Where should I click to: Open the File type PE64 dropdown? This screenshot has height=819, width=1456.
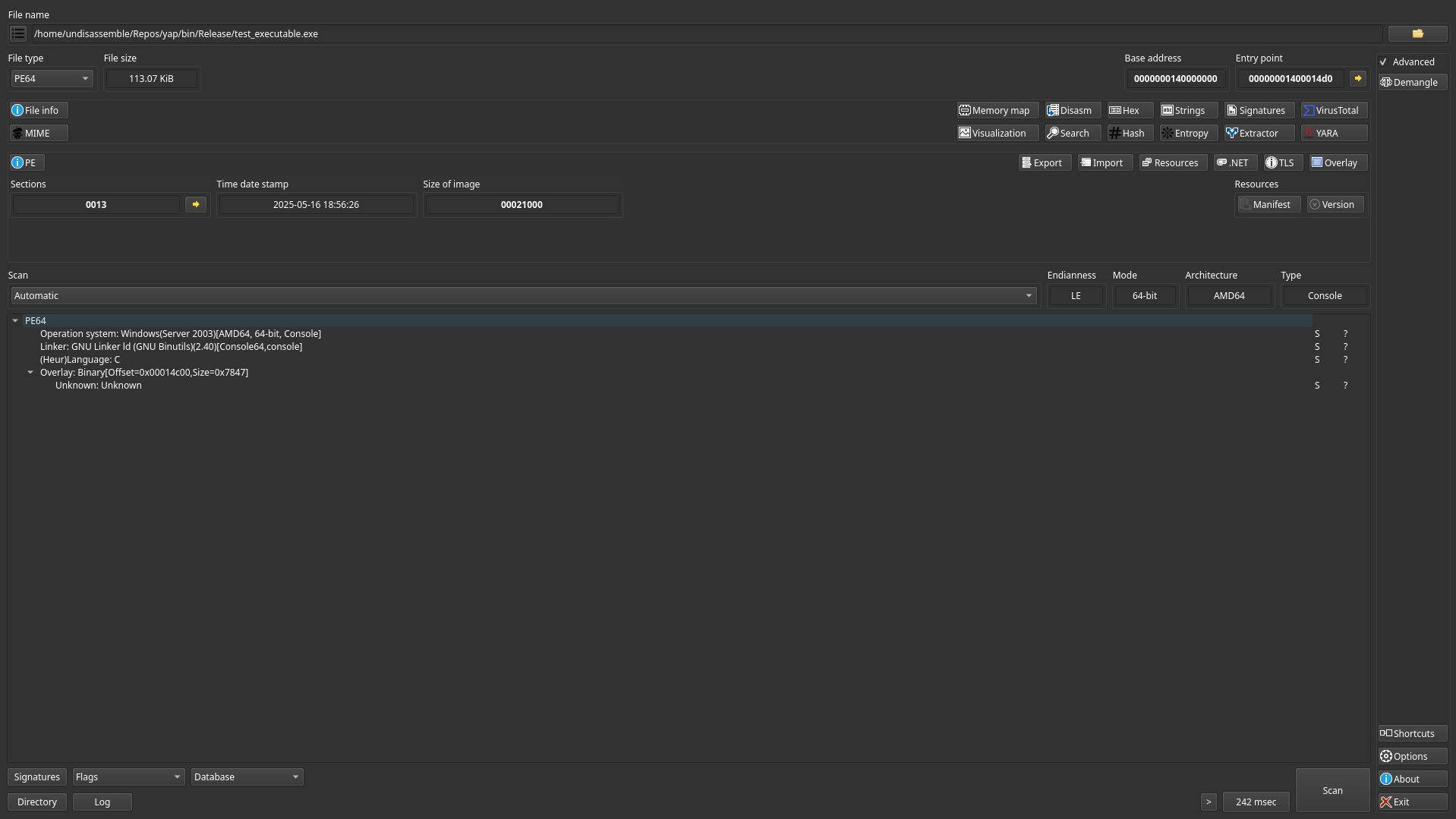coord(52,78)
